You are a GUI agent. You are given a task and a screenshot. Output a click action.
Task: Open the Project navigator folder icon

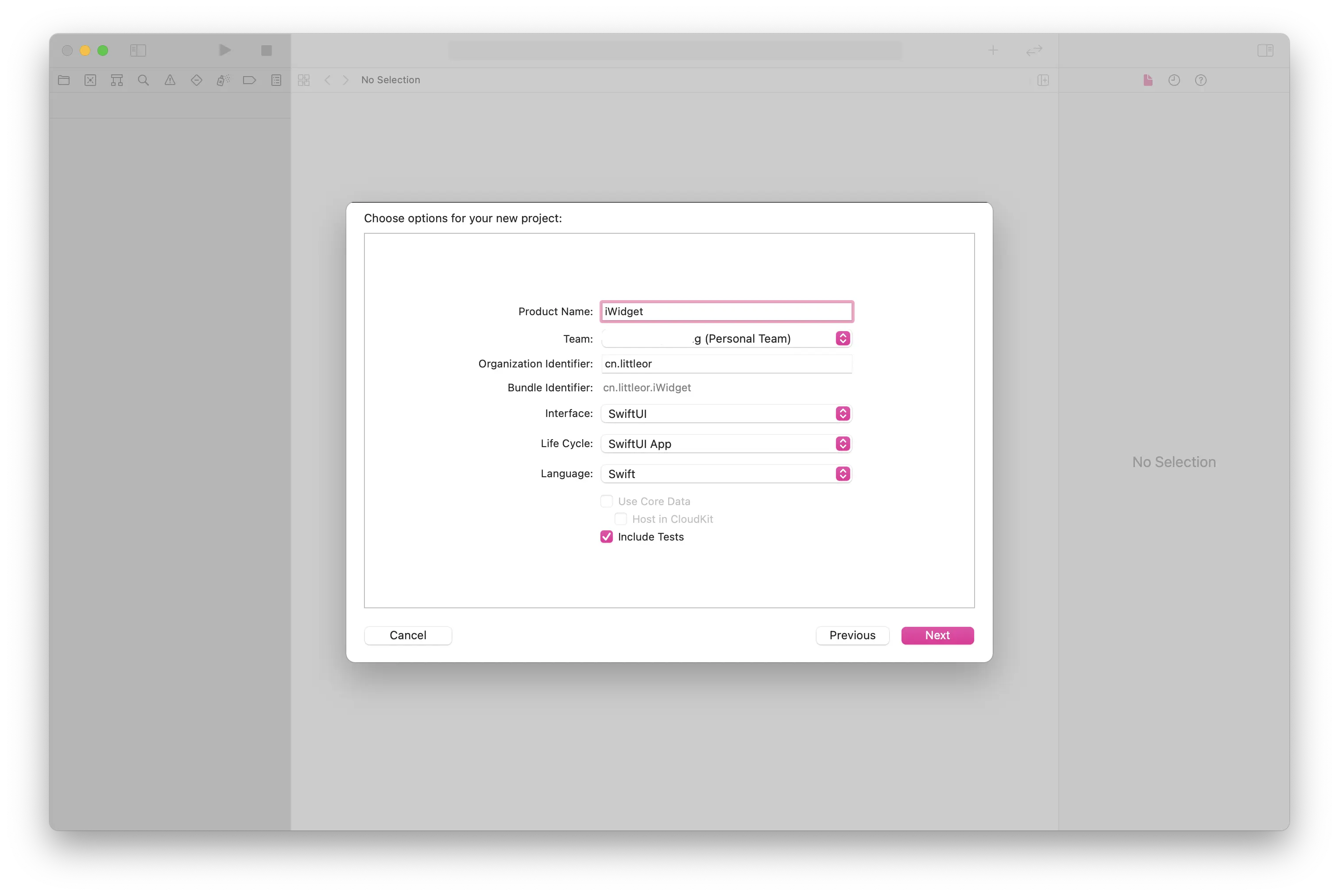[x=63, y=80]
